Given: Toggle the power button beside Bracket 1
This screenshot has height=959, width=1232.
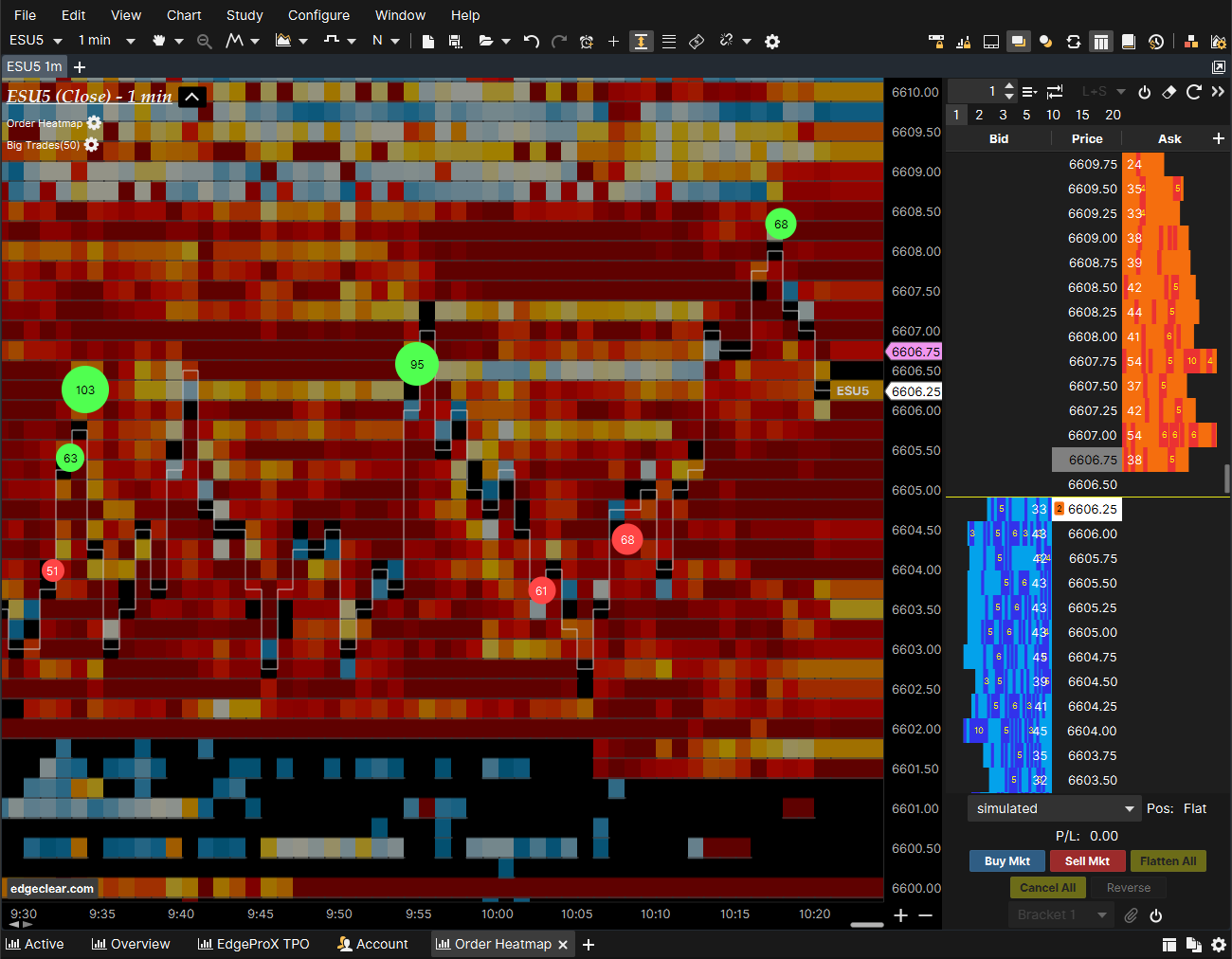Looking at the screenshot, I should click(1155, 915).
